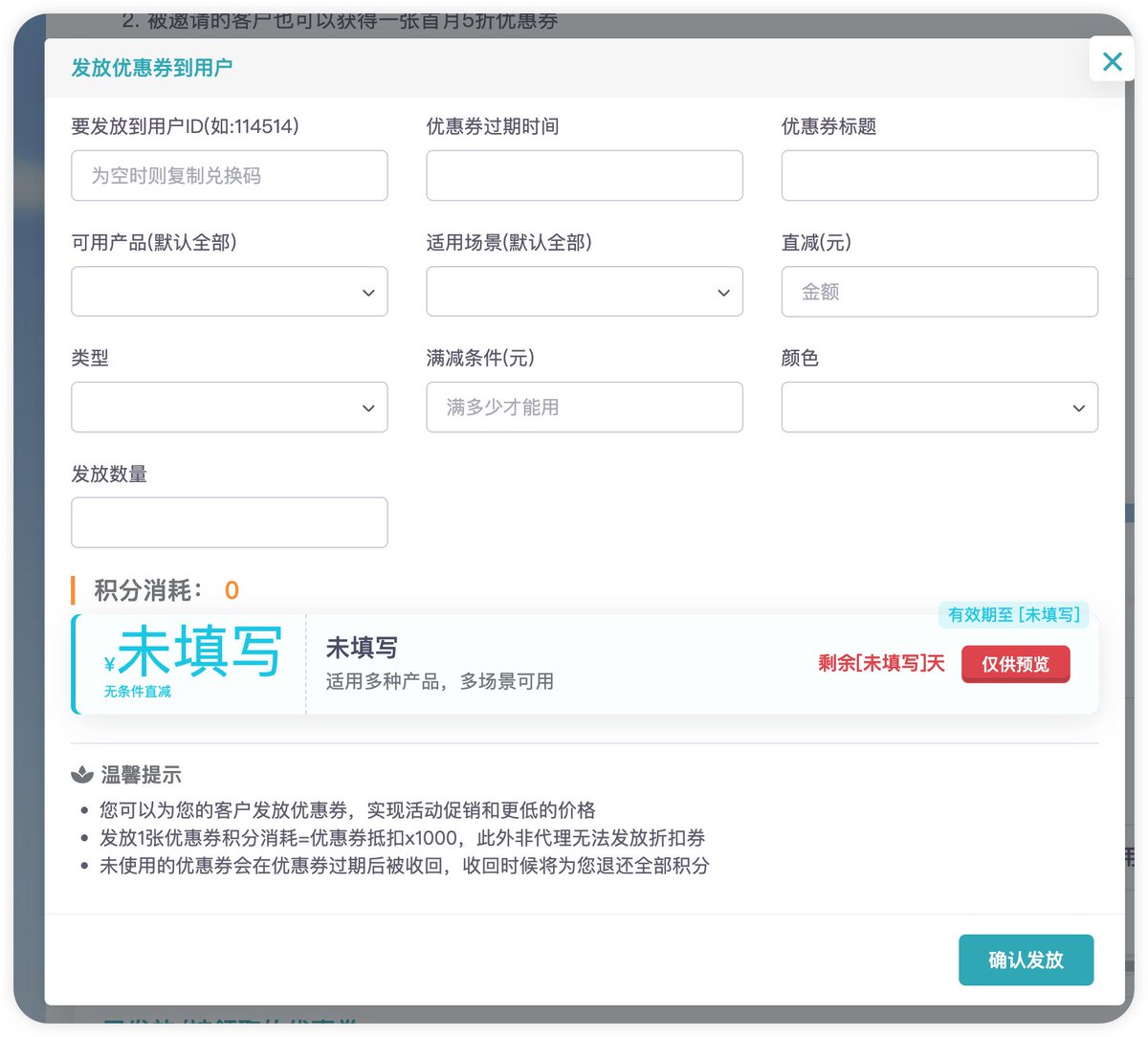
Task: Click the 要发放到用户ID label
Action: [186, 126]
